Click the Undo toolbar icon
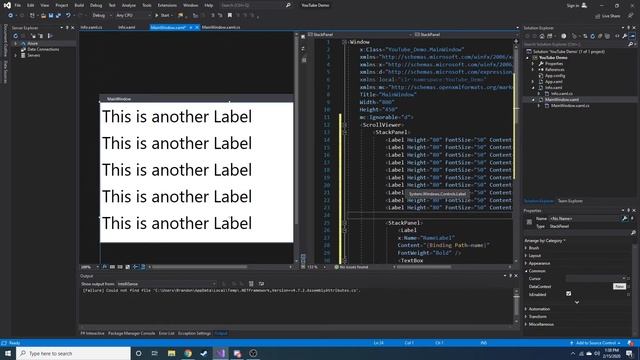The image size is (640, 360). pyautogui.click(x=68, y=16)
